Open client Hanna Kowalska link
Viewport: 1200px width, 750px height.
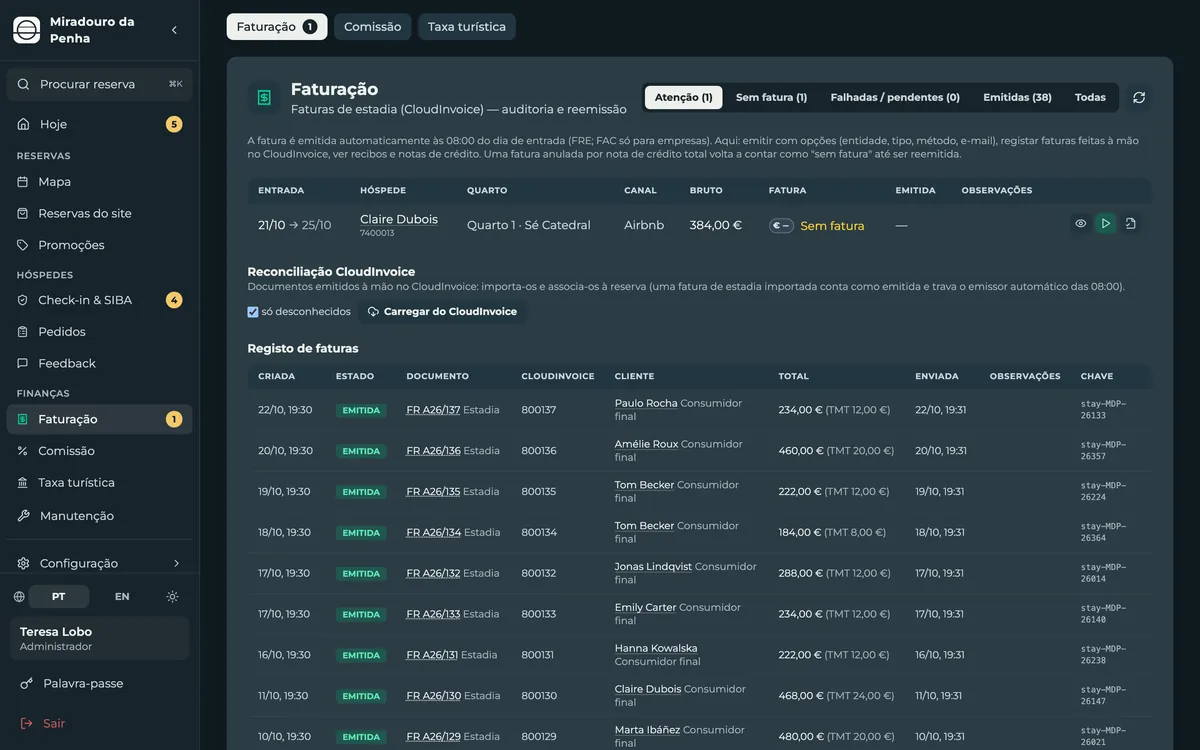(x=656, y=648)
